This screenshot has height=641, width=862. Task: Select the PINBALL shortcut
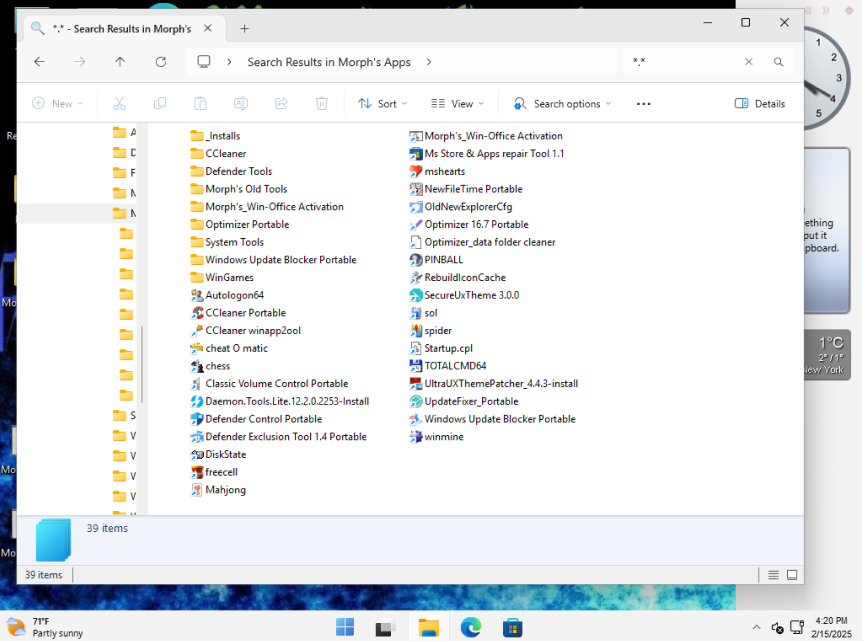[436, 260]
